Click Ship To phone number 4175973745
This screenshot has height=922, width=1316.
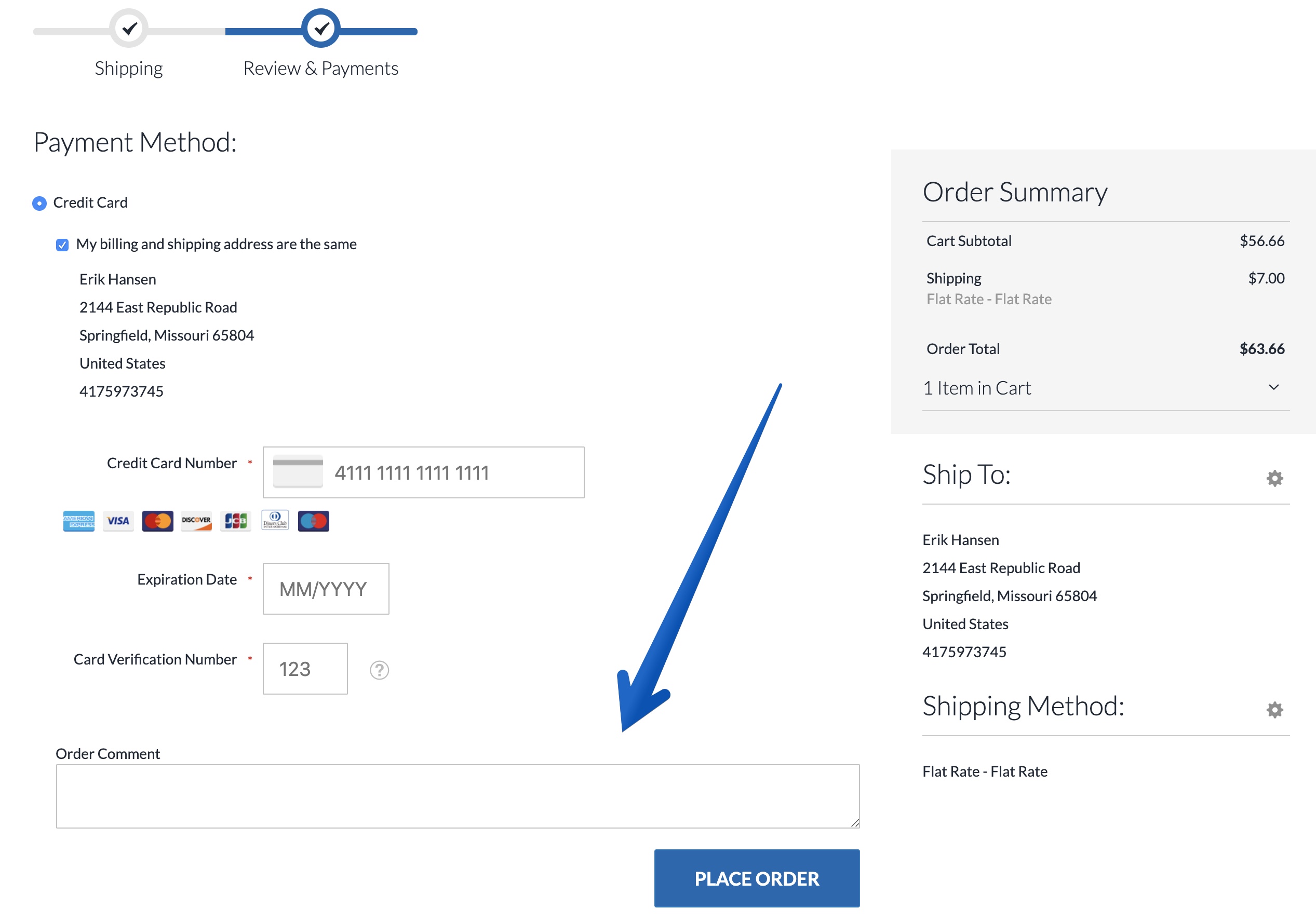[964, 652]
